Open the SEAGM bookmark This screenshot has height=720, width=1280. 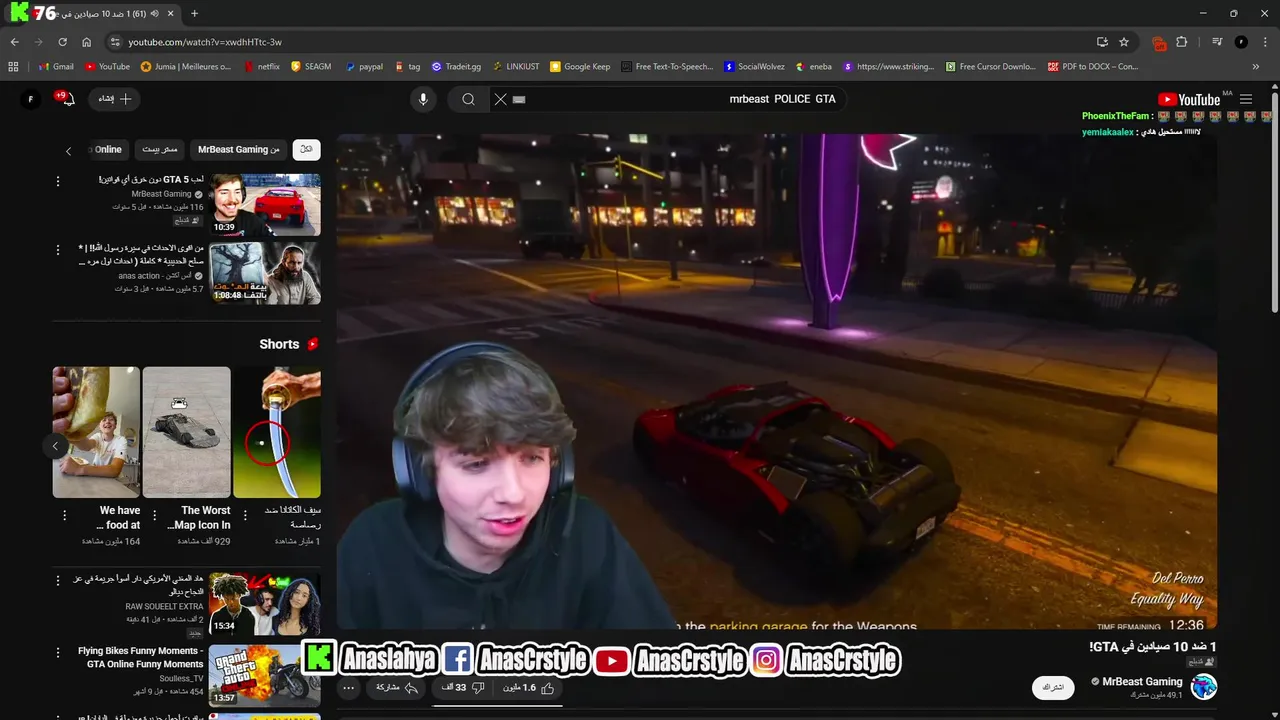click(311, 67)
